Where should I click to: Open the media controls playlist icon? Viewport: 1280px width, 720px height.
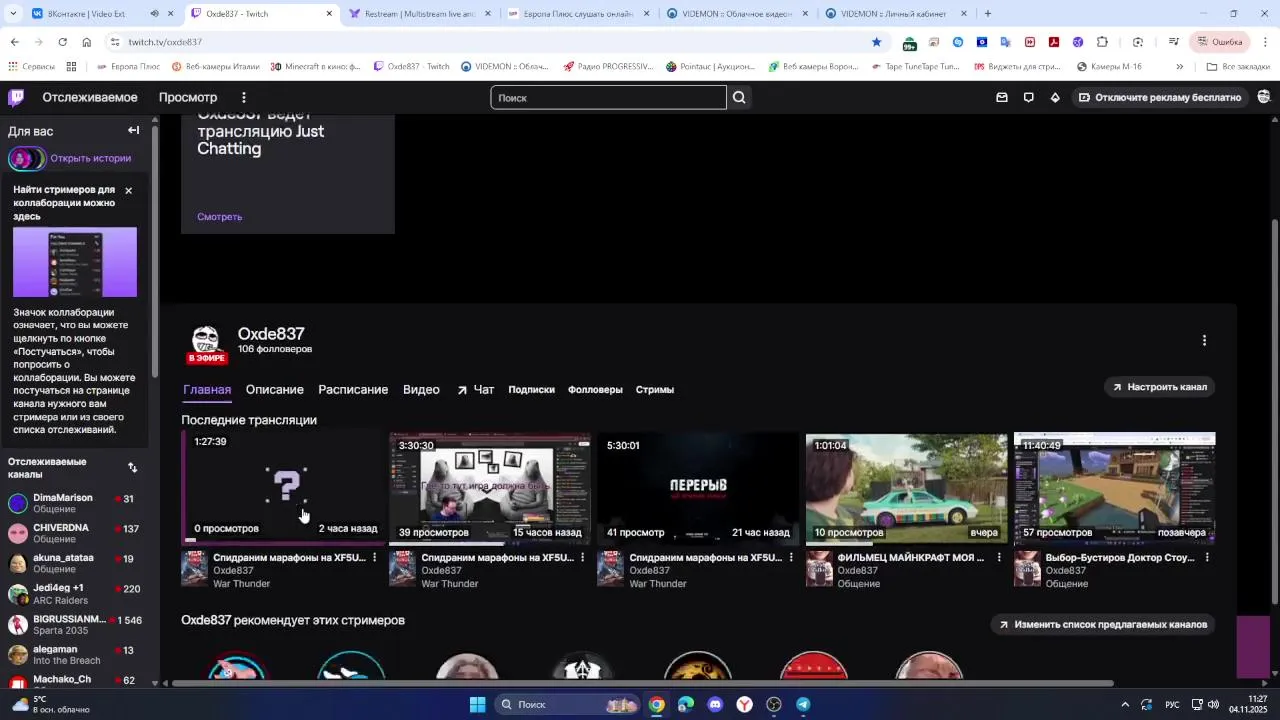coord(1174,42)
